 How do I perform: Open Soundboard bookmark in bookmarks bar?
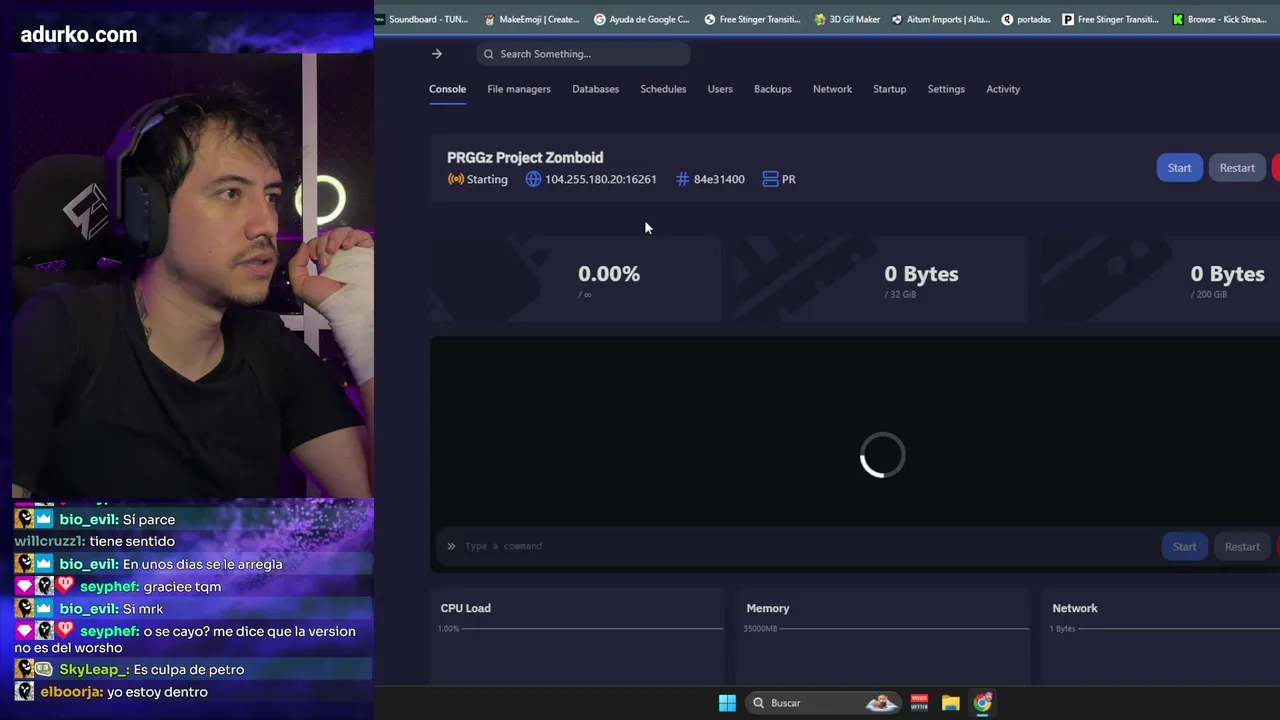point(420,19)
